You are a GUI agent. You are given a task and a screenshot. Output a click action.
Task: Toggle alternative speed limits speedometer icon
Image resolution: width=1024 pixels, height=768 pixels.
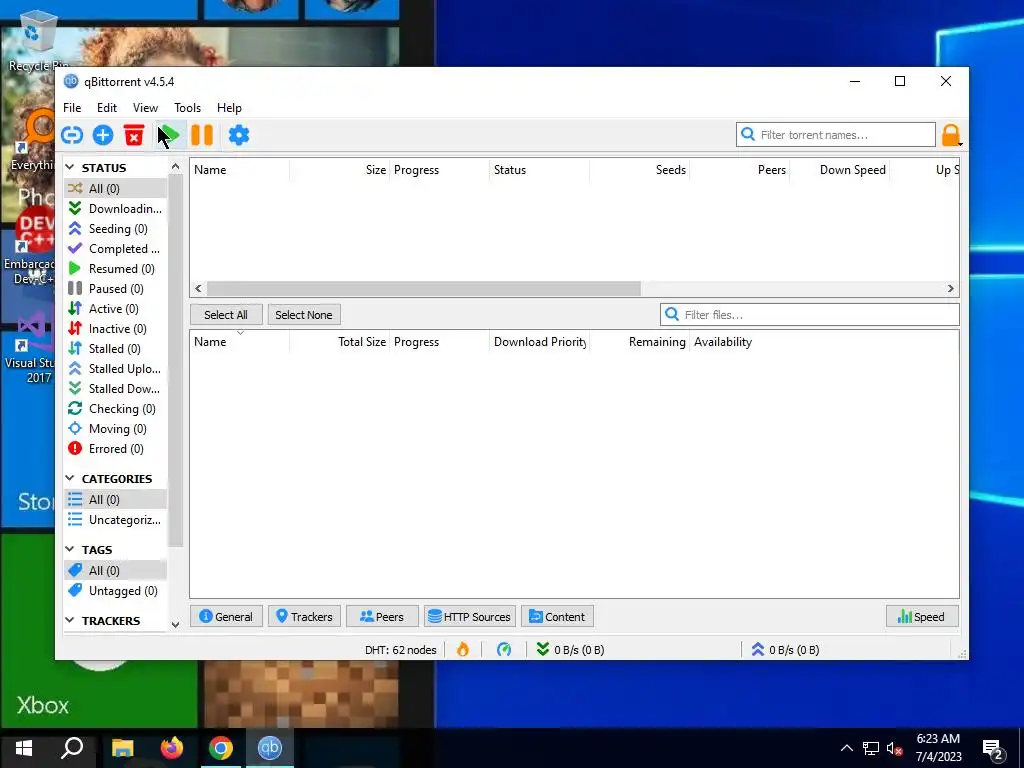point(504,650)
